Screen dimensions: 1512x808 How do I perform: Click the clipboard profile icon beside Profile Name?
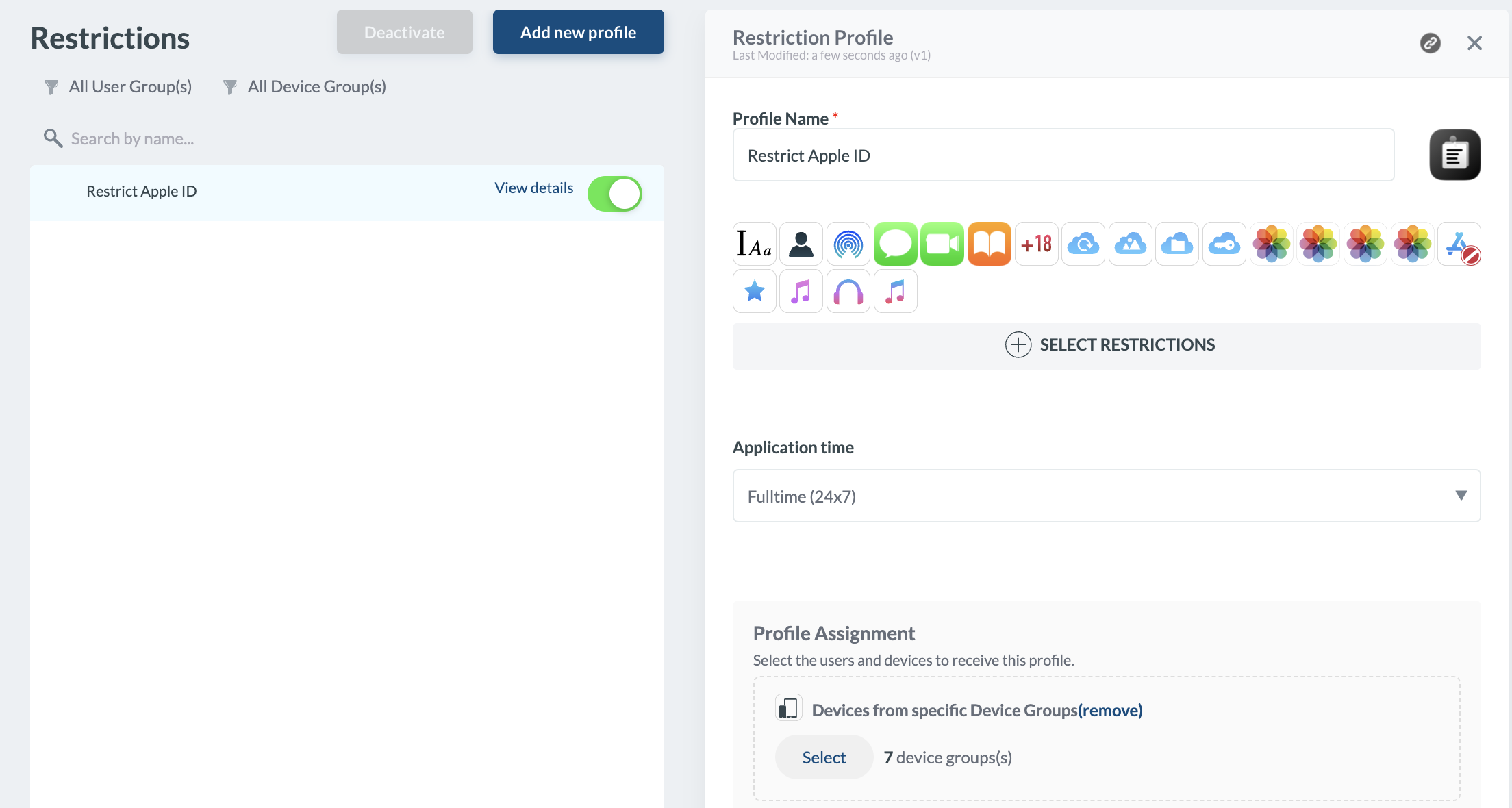(1454, 155)
